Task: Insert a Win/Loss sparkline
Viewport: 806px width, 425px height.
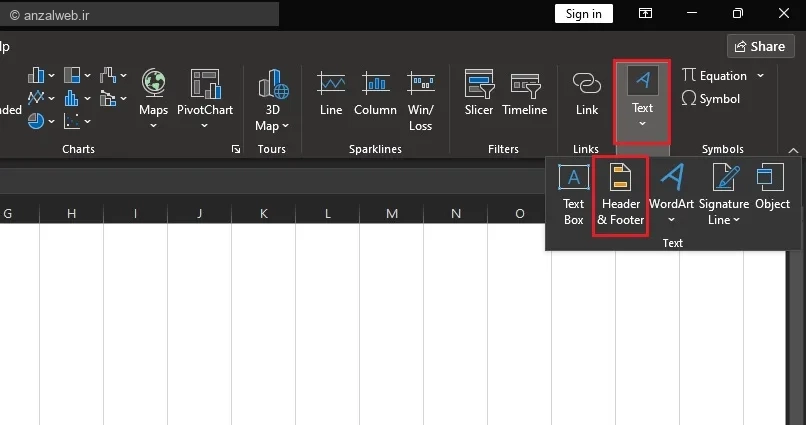Action: pyautogui.click(x=421, y=100)
